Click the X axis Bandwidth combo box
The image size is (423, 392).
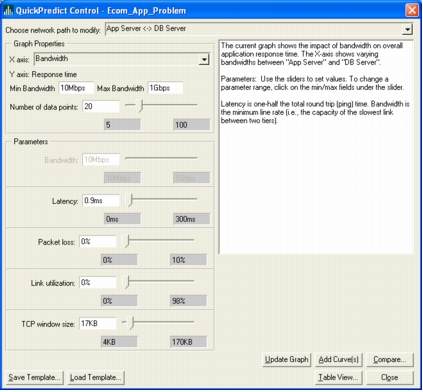tap(122, 59)
